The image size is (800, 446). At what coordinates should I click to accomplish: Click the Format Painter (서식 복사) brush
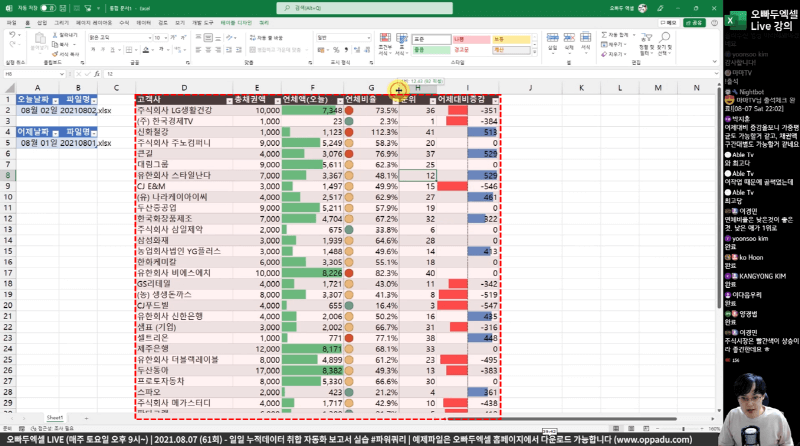[55, 54]
